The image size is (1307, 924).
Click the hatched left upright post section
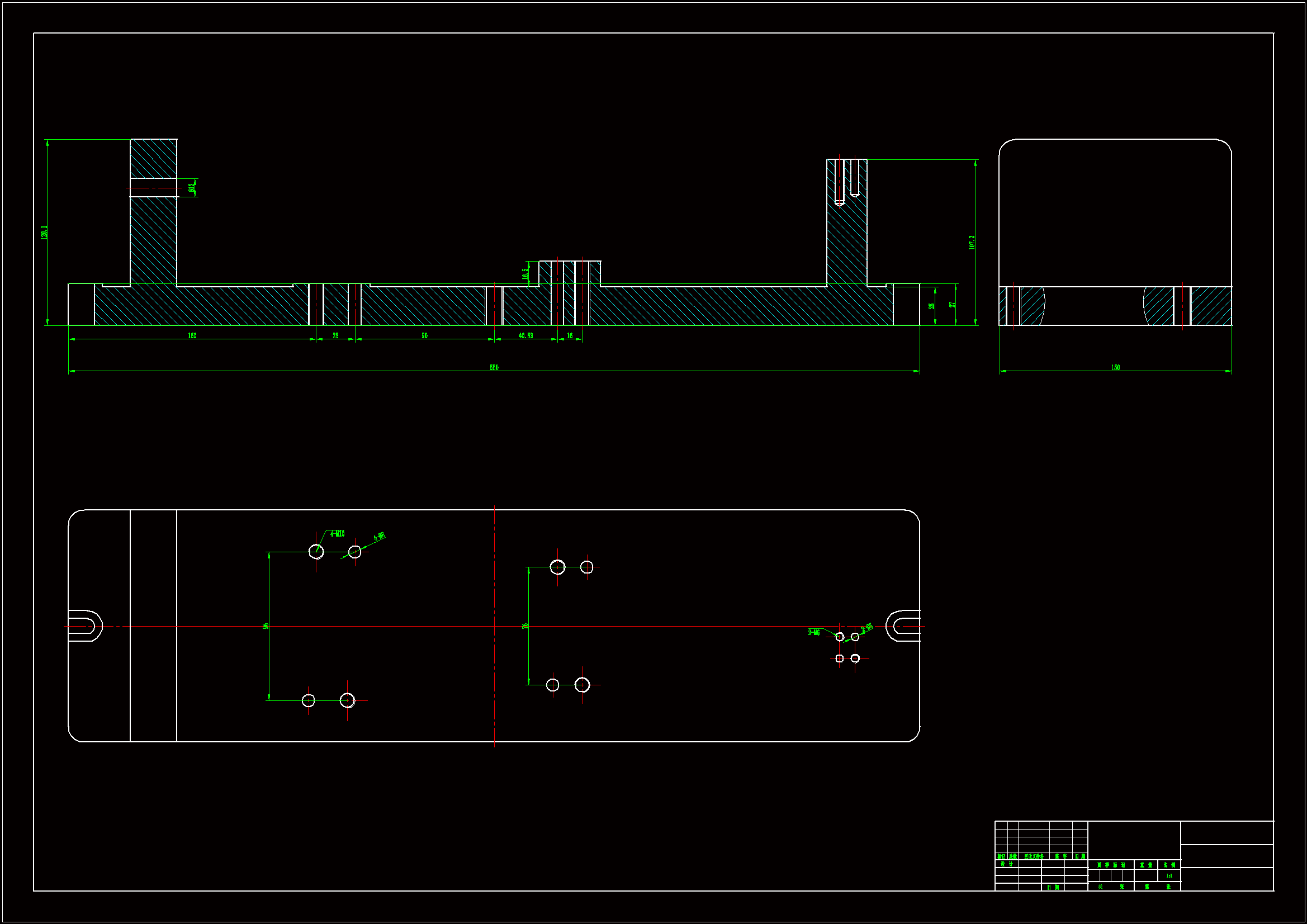[153, 239]
